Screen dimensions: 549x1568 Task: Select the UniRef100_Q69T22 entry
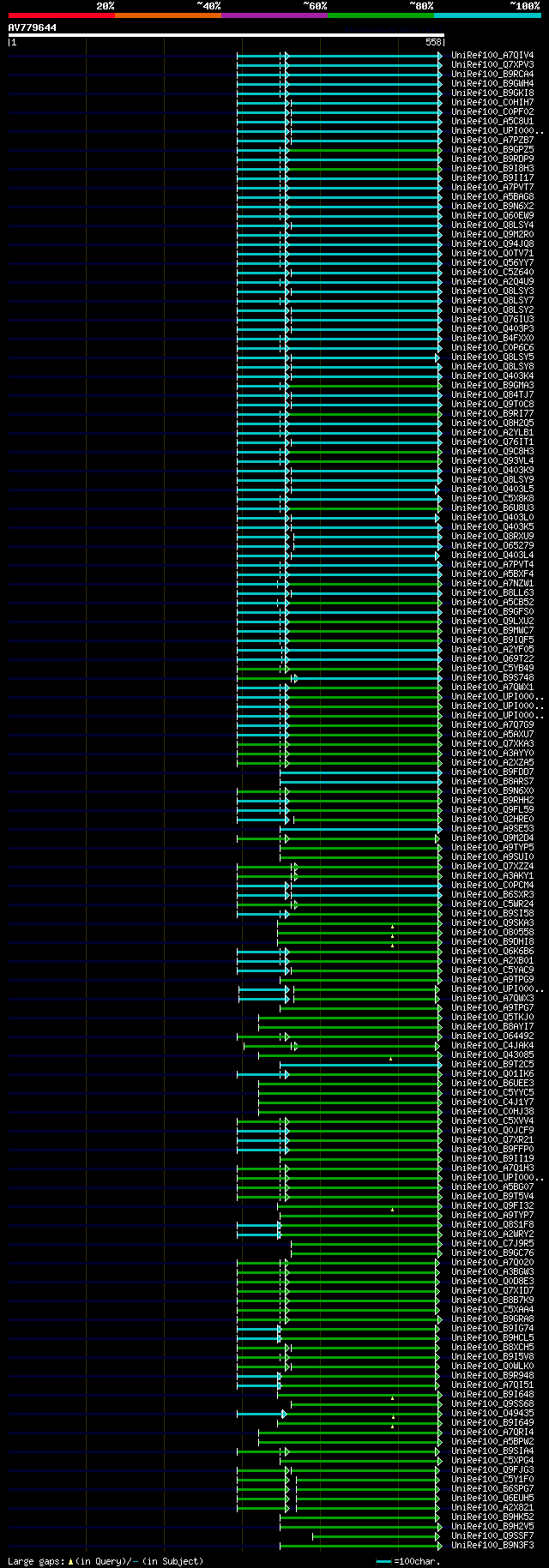pos(492,658)
